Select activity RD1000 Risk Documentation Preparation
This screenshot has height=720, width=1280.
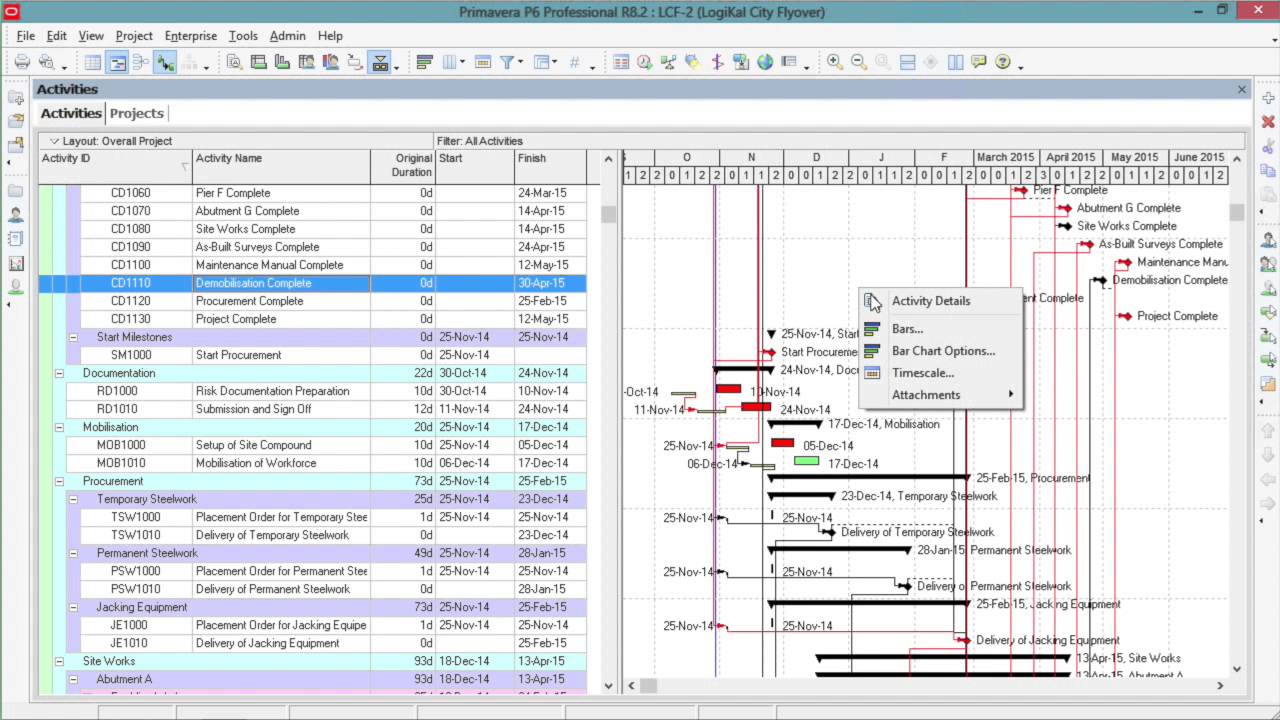312,391
